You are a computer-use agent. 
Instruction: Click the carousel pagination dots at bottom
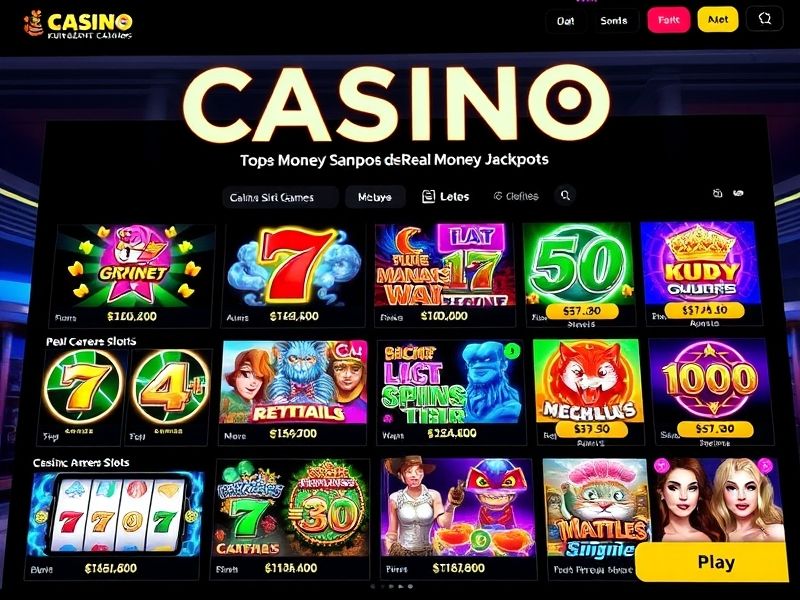click(x=391, y=587)
